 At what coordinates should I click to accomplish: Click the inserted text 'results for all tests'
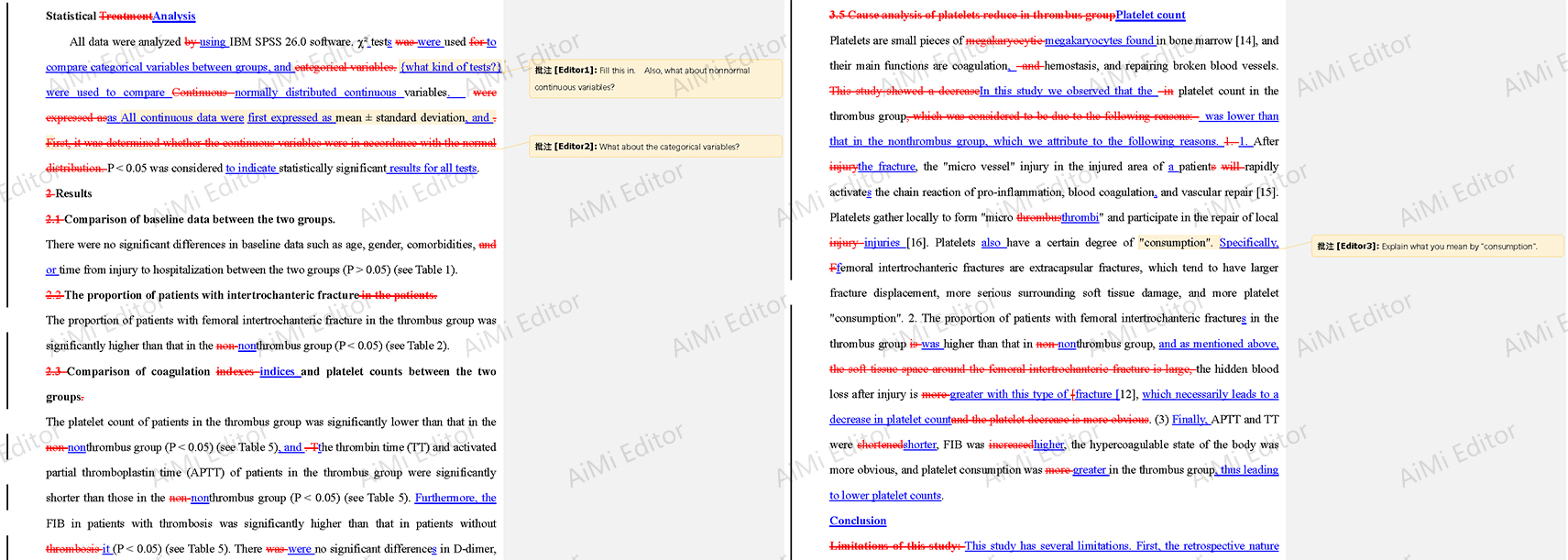(433, 168)
